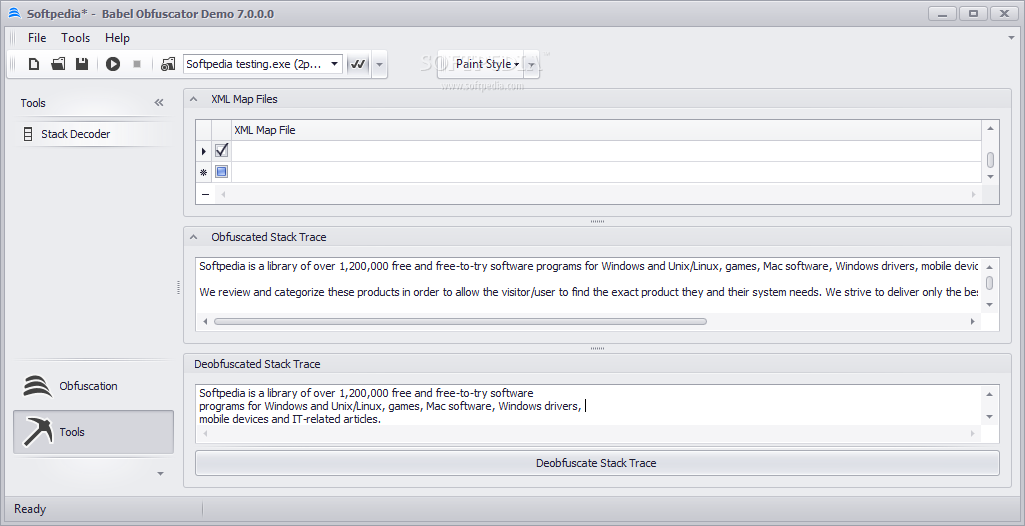This screenshot has height=526, width=1025.
Task: Click the empty XML Map File cell in the first row
Action: (x=606, y=151)
